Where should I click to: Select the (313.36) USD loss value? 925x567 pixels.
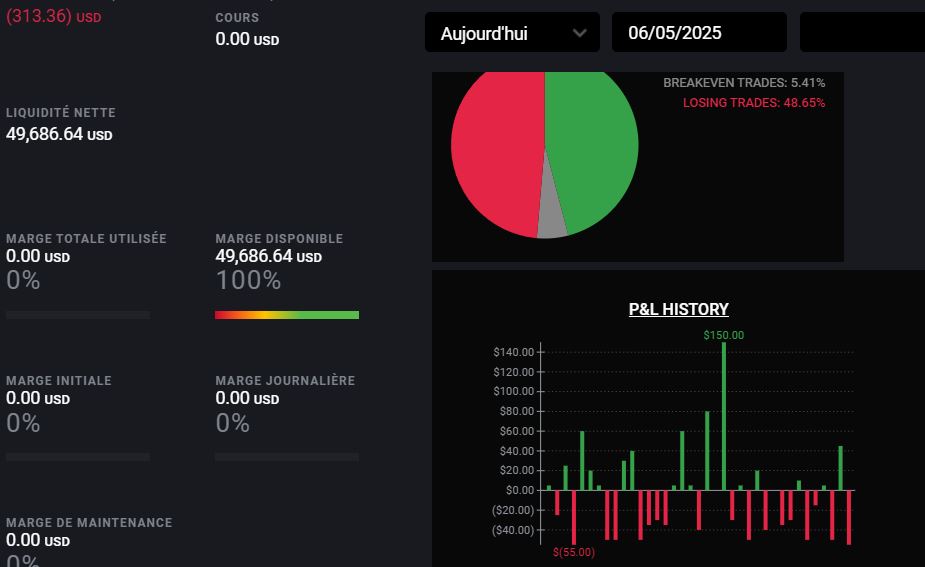[53, 16]
